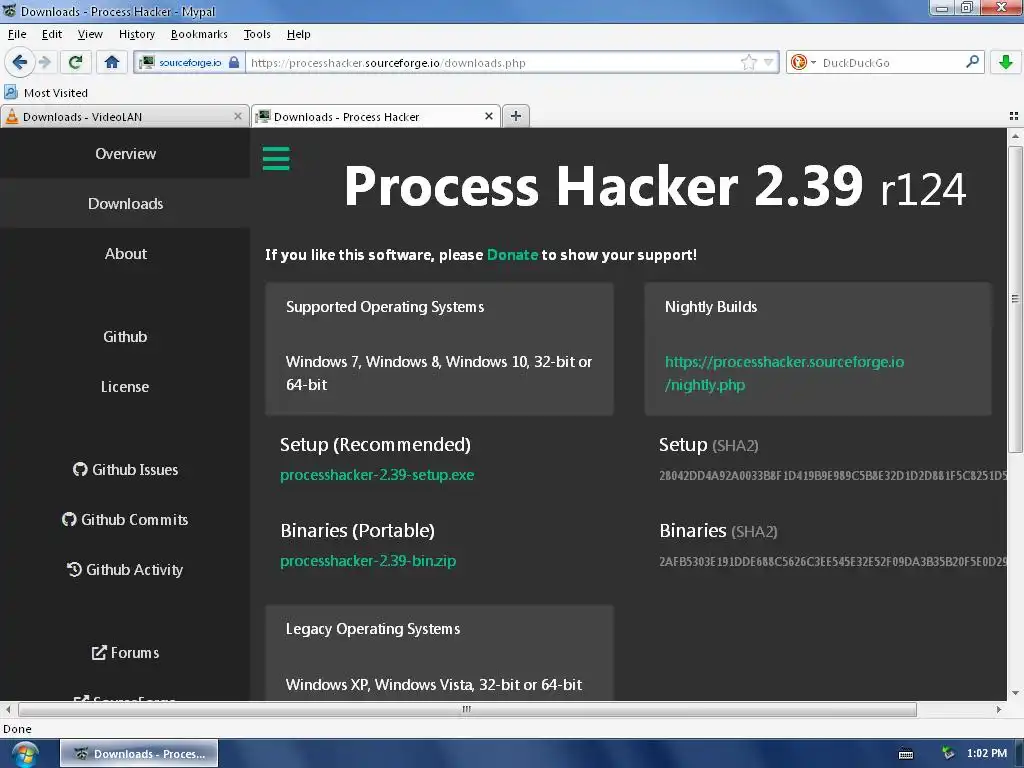1024x768 pixels.
Task: Close the Downloads - Process Hacker tab
Action: tap(488, 116)
